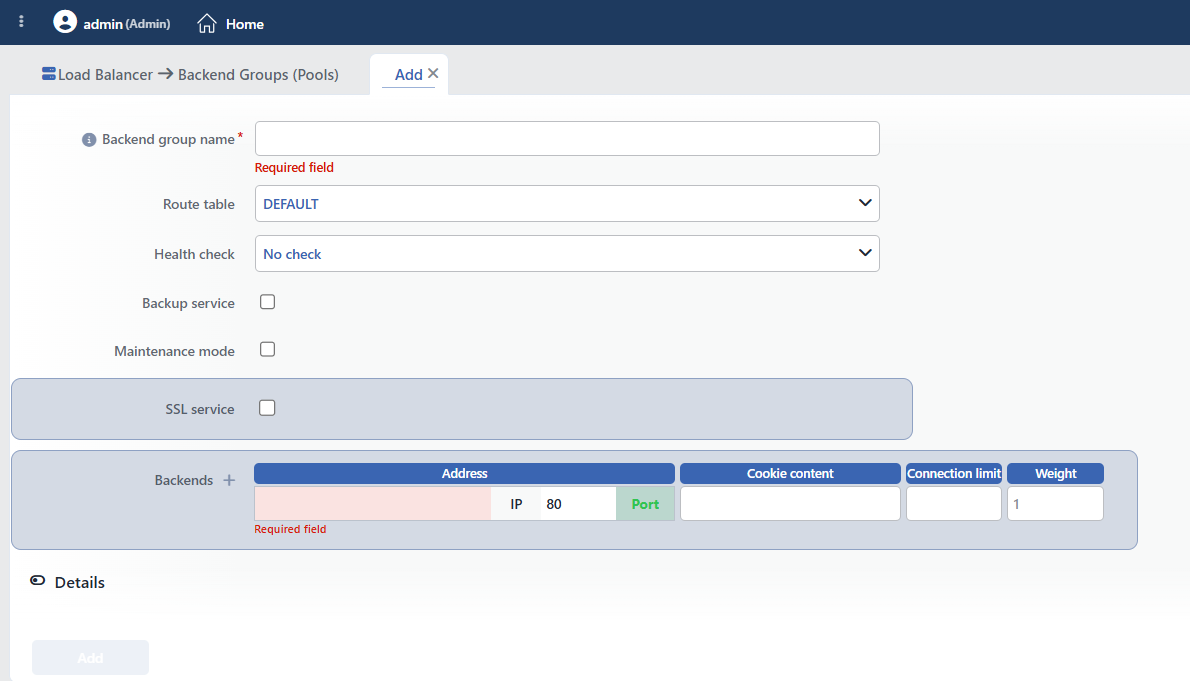Click the Maintenance mode label
The height and width of the screenshot is (681, 1190).
(175, 351)
